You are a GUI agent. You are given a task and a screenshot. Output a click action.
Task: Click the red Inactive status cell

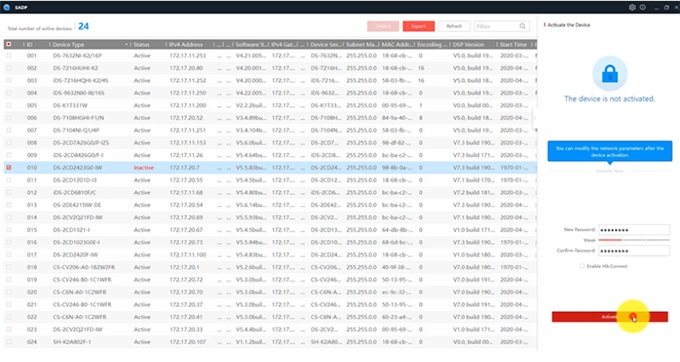[144, 167]
